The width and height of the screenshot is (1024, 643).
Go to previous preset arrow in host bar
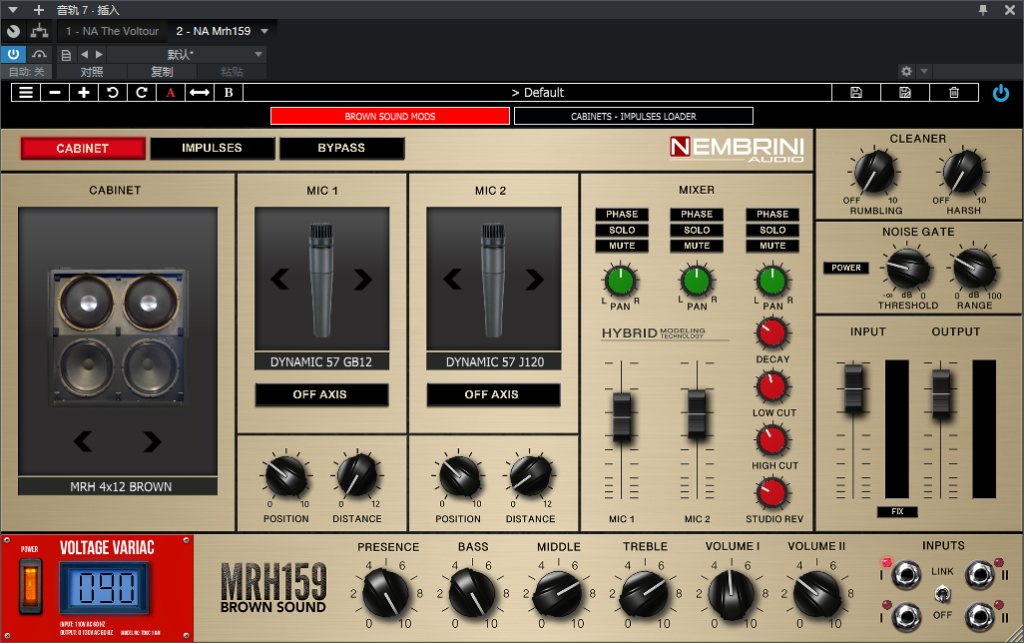(x=84, y=54)
